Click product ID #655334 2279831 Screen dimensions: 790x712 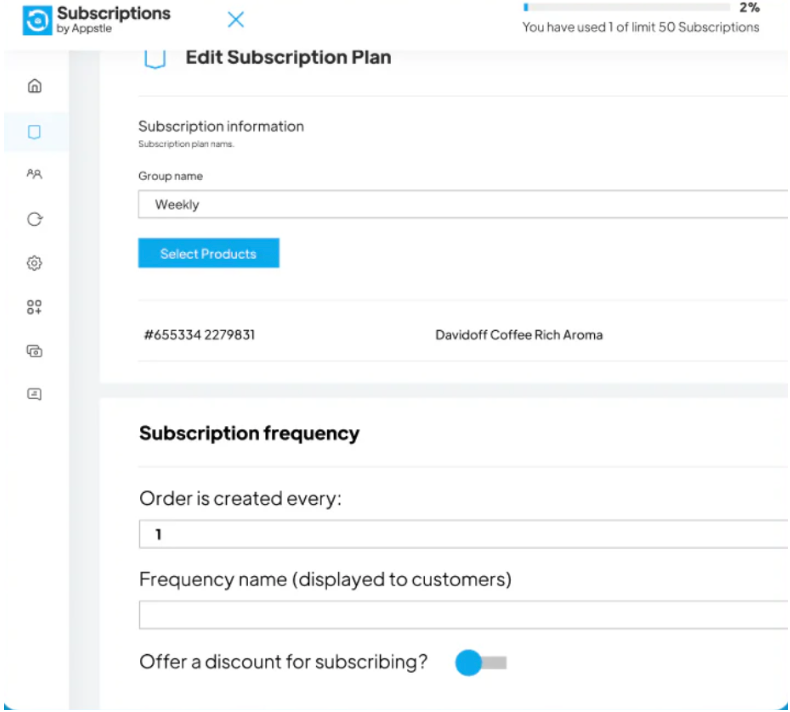tap(199, 335)
